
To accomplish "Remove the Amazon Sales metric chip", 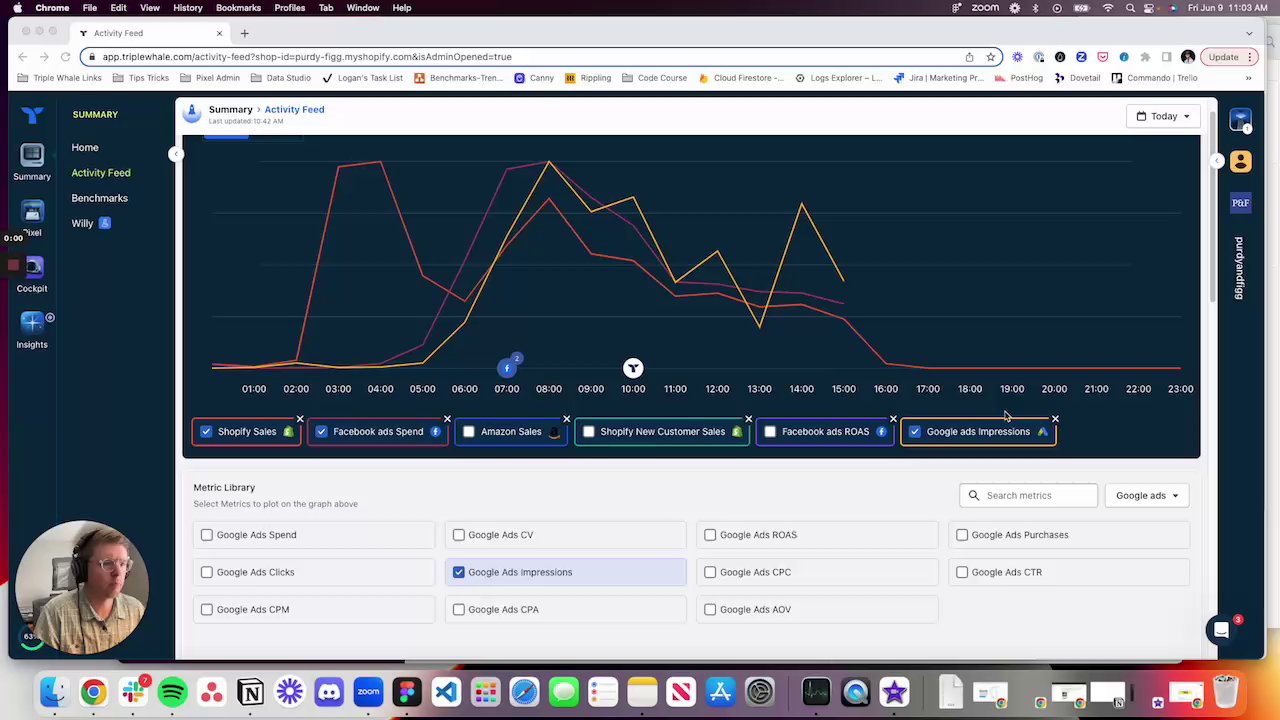I will click(x=566, y=419).
